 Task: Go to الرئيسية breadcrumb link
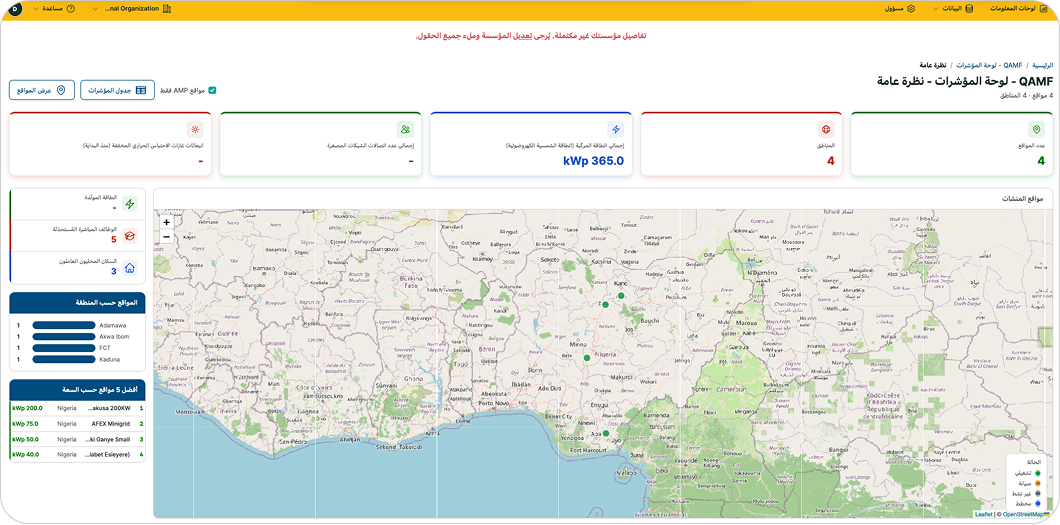pyautogui.click(x=1042, y=65)
